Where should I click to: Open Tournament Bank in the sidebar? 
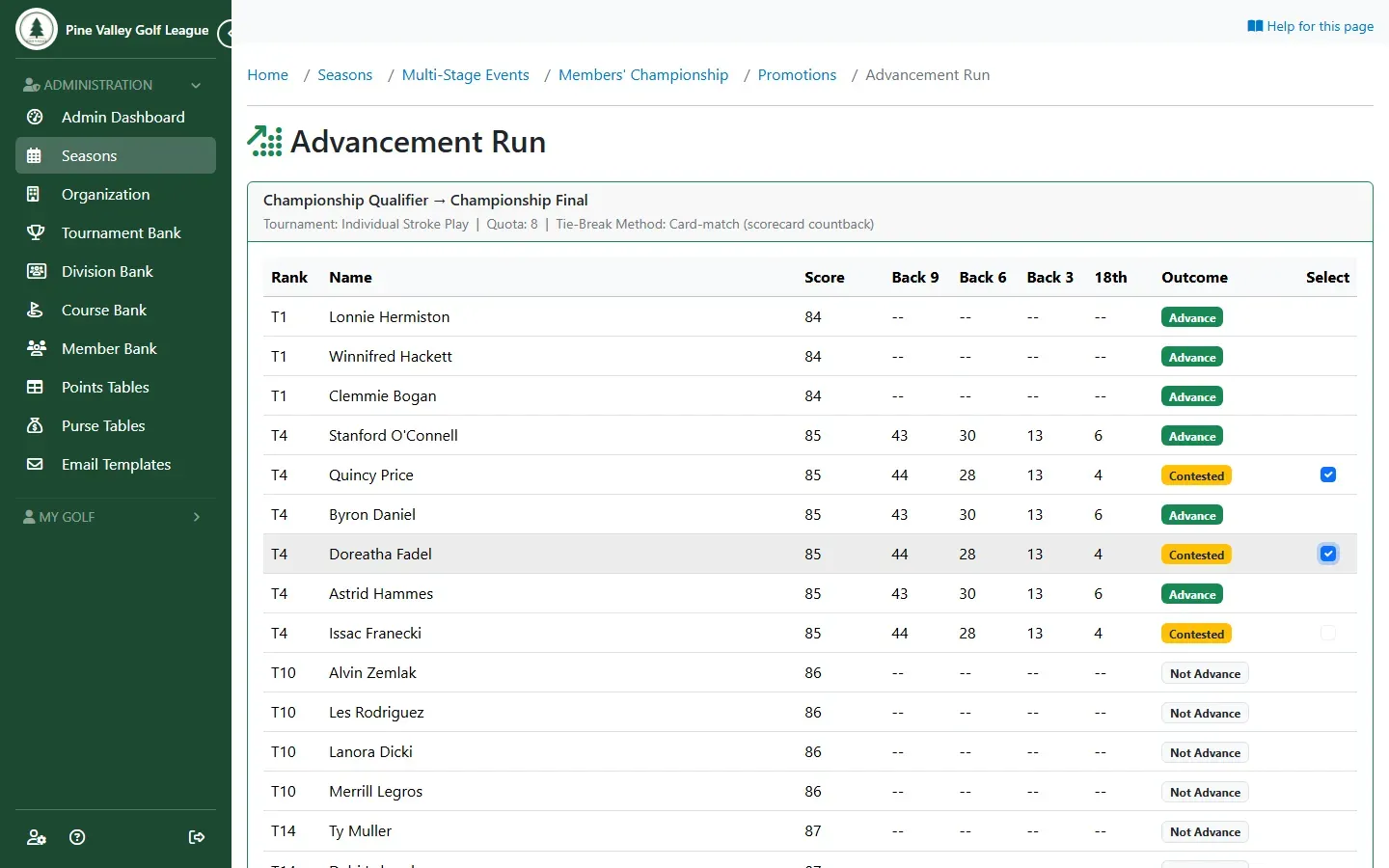click(x=116, y=232)
